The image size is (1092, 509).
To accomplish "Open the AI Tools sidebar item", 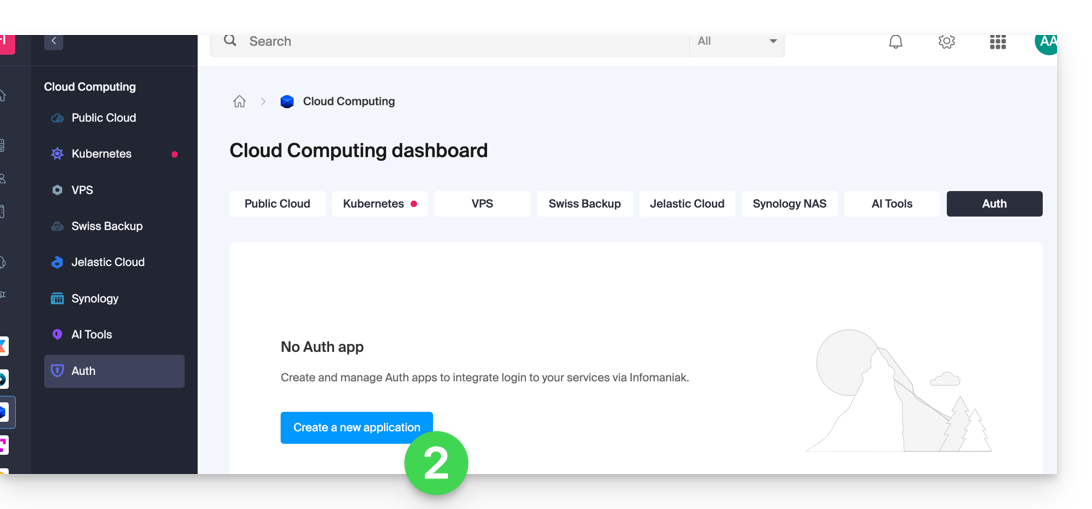I will 114,335.
